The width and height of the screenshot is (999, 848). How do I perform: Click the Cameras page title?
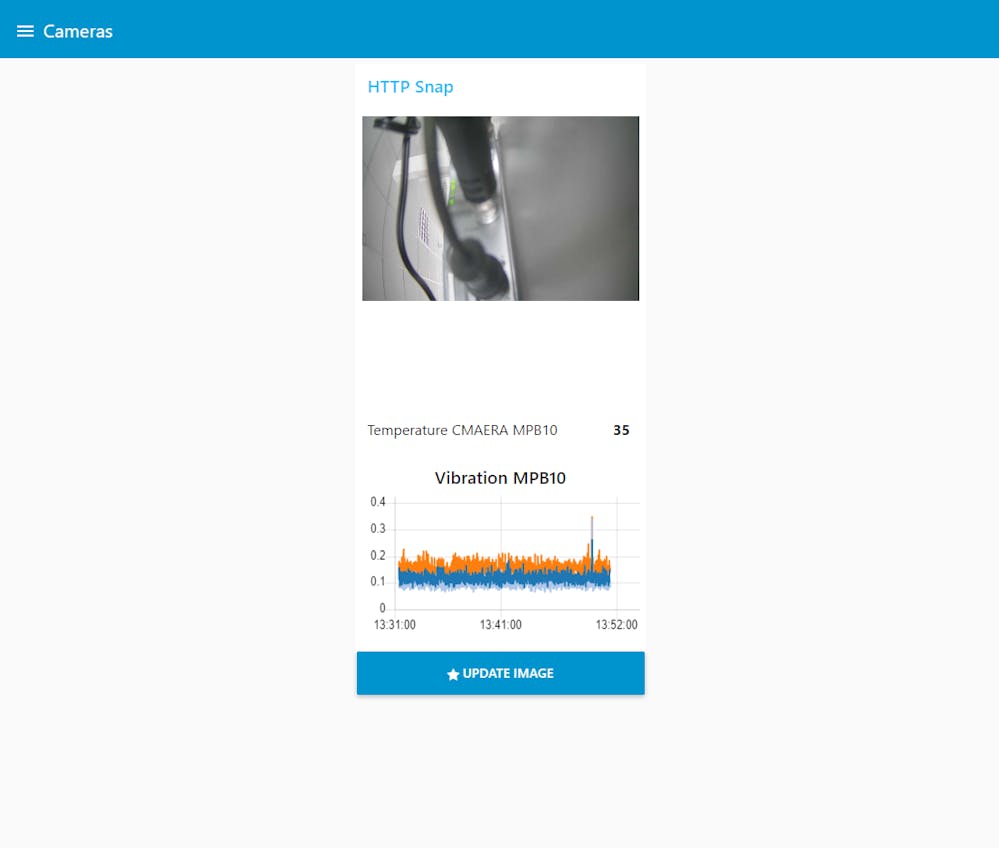(x=78, y=31)
